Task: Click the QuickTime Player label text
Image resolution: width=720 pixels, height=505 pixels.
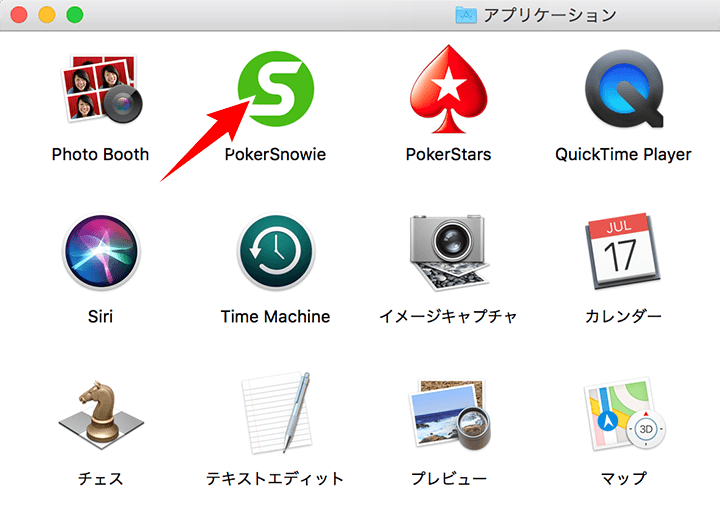Action: (x=623, y=155)
